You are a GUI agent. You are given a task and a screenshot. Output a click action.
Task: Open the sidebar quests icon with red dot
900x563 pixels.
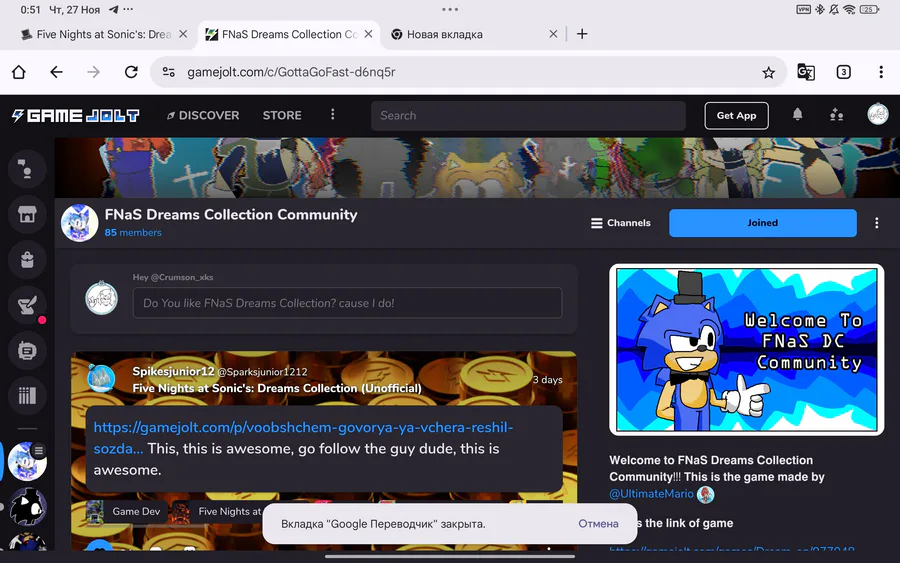click(27, 305)
